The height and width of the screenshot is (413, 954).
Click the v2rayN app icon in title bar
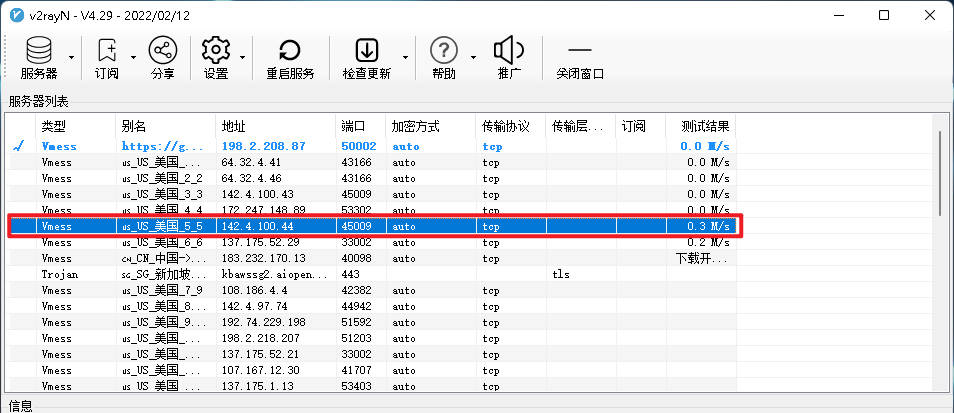(x=16, y=15)
